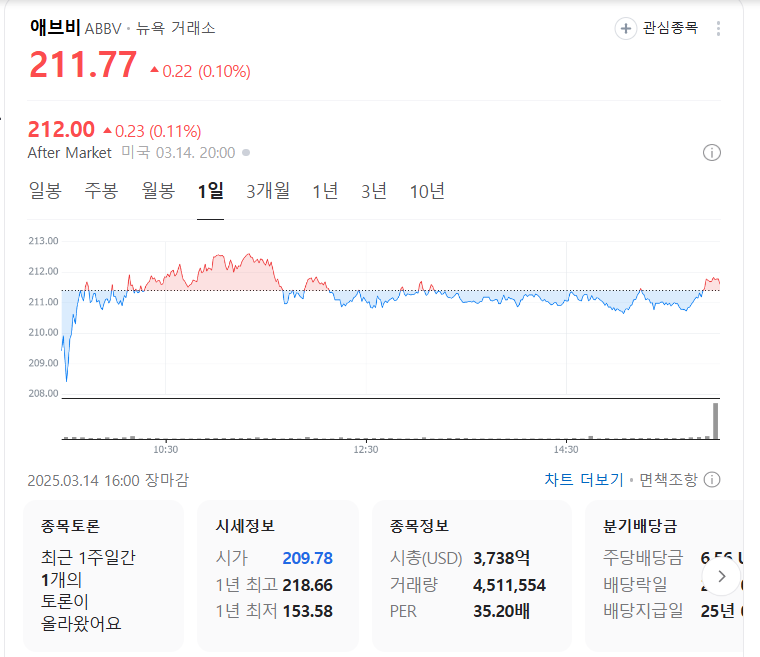This screenshot has height=657, width=760.
Task: Open the 면책조항 info circle icon
Action: point(712,480)
